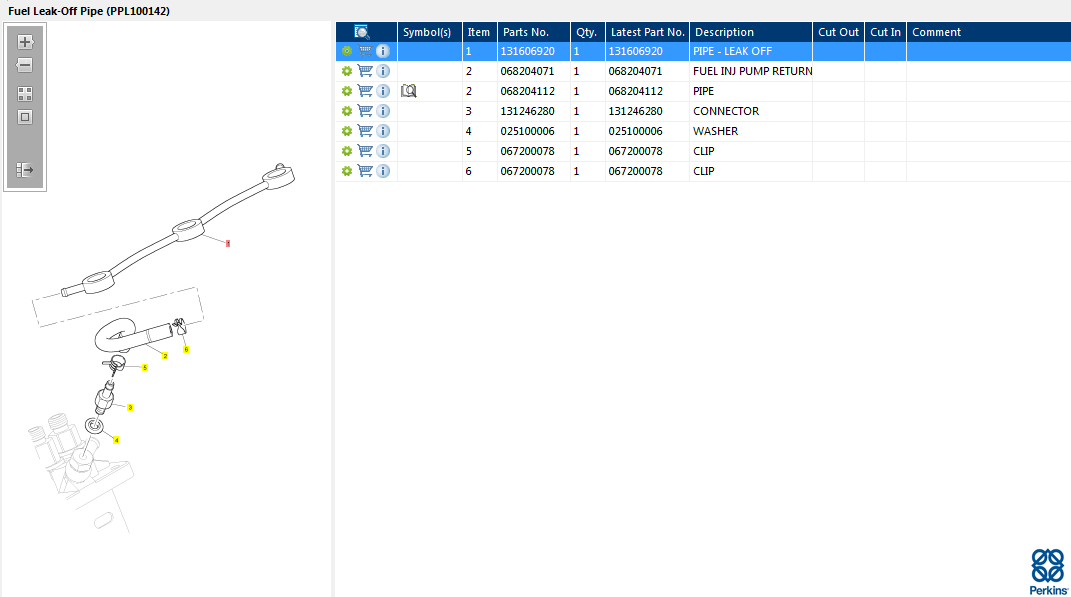Select parts number 131246280 cell
1071x597 pixels.
533,111
